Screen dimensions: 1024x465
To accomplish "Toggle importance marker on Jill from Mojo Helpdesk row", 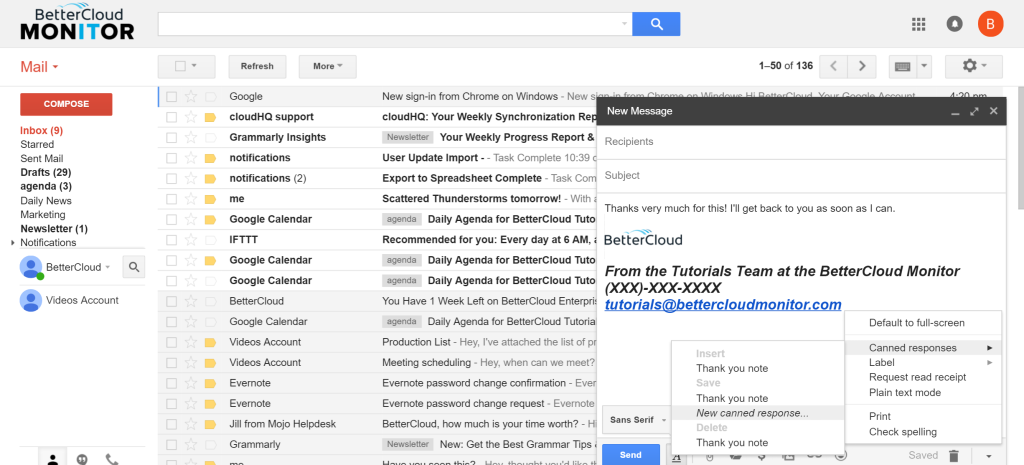I will click(210, 425).
